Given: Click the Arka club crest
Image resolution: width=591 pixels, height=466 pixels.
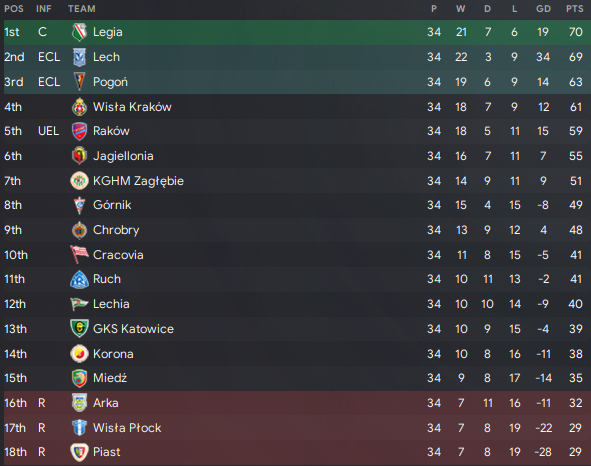Looking at the screenshot, I should click(79, 403).
